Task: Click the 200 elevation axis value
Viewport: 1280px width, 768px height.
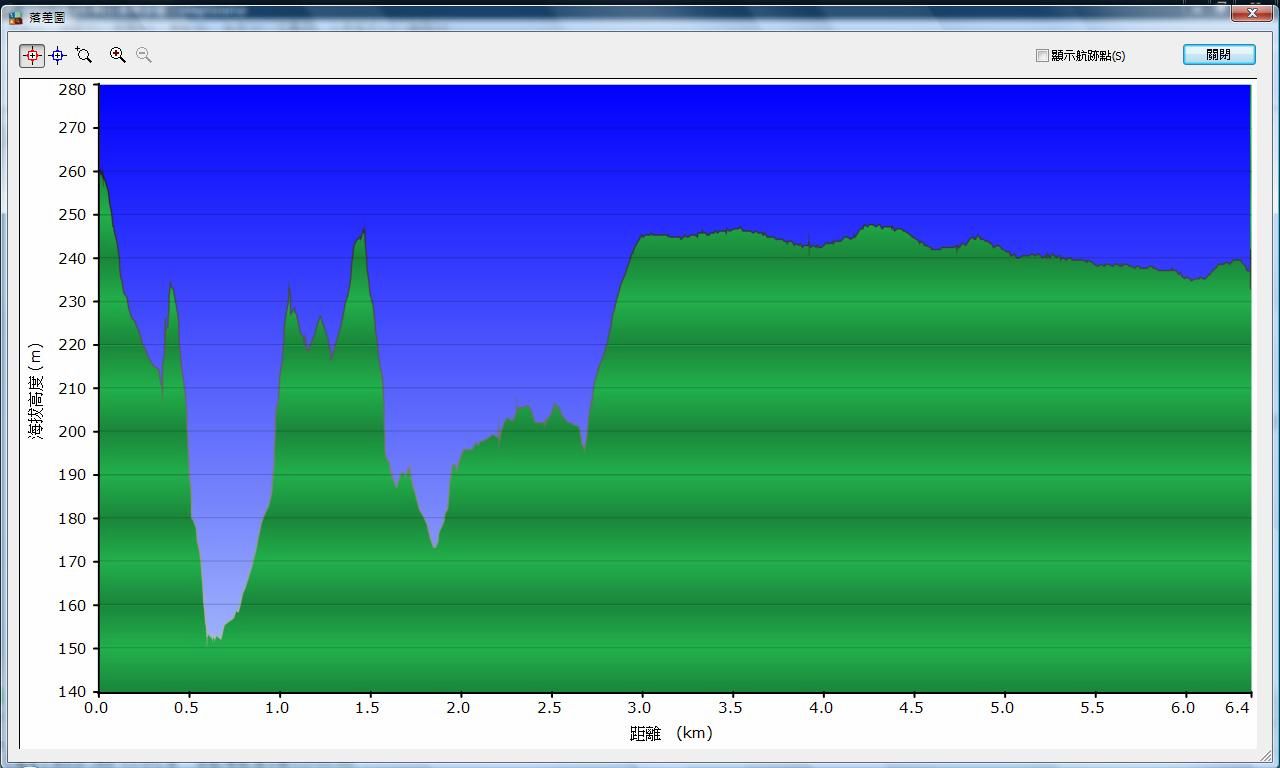Action: (72, 432)
